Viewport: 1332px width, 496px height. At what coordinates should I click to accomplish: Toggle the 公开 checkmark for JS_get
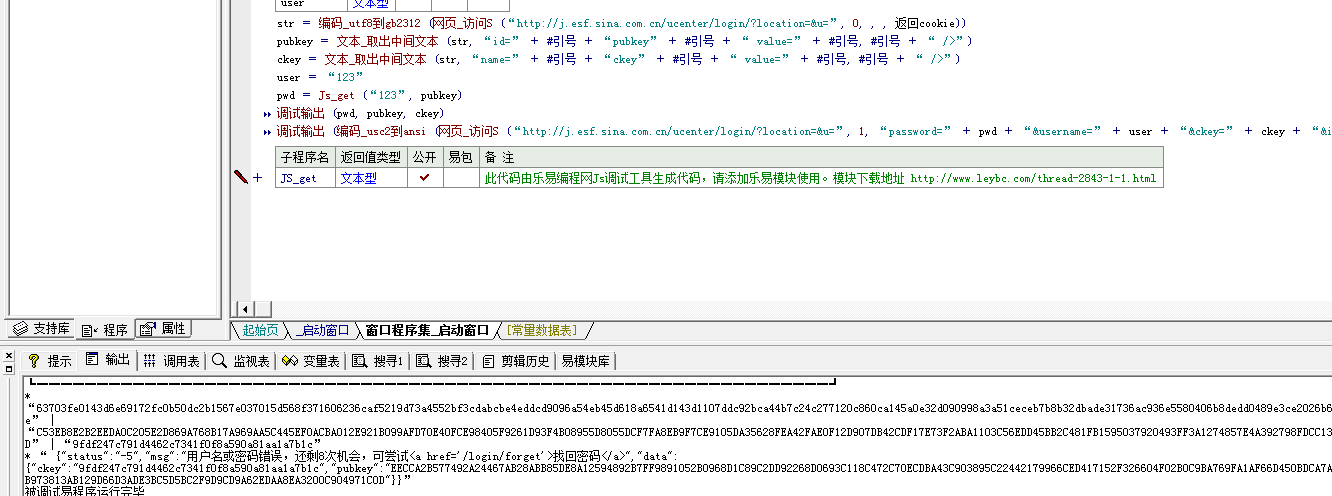pos(424,178)
